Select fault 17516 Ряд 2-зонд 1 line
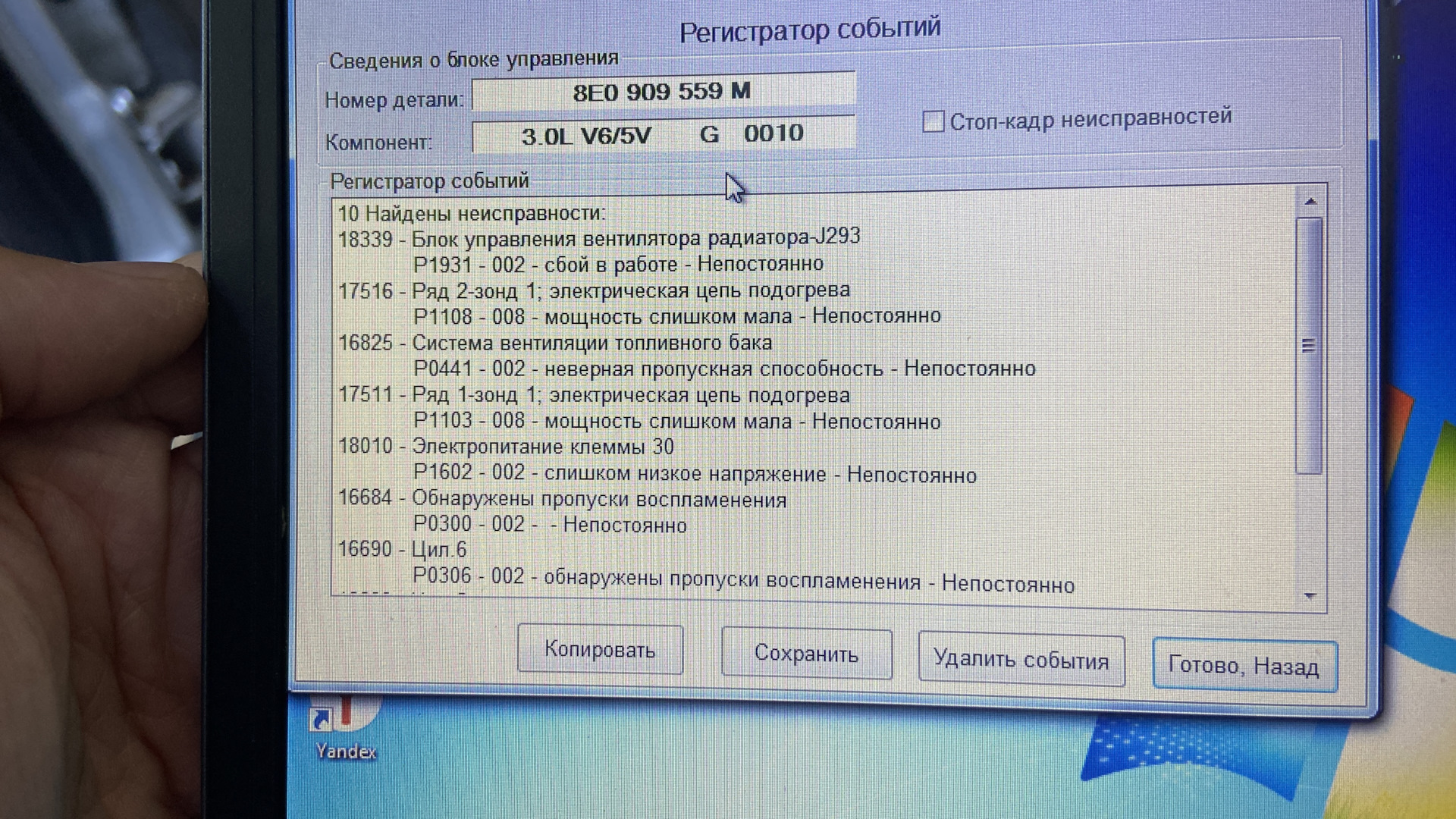 coord(594,290)
